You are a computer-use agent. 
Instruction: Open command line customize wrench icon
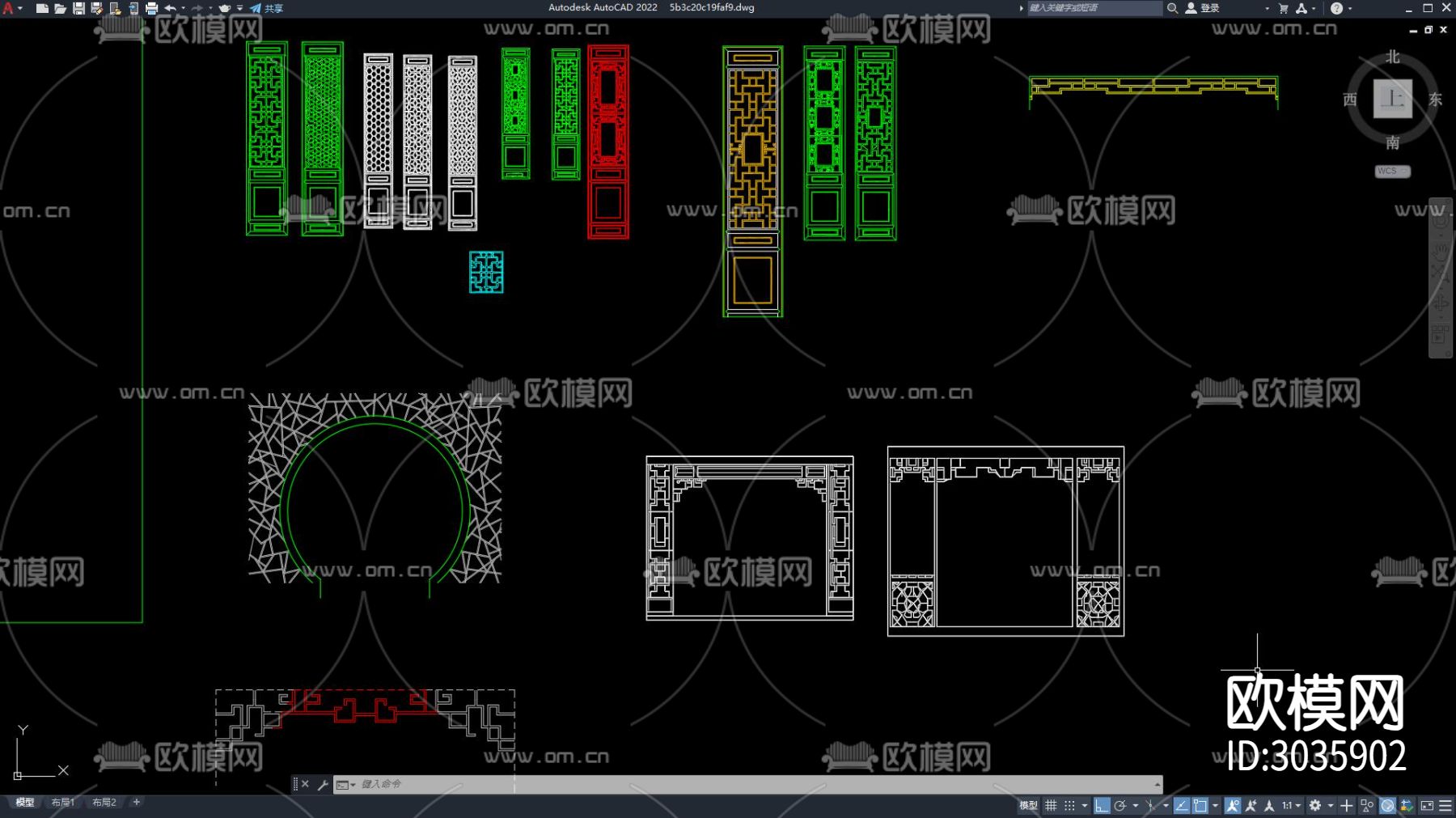[x=322, y=784]
